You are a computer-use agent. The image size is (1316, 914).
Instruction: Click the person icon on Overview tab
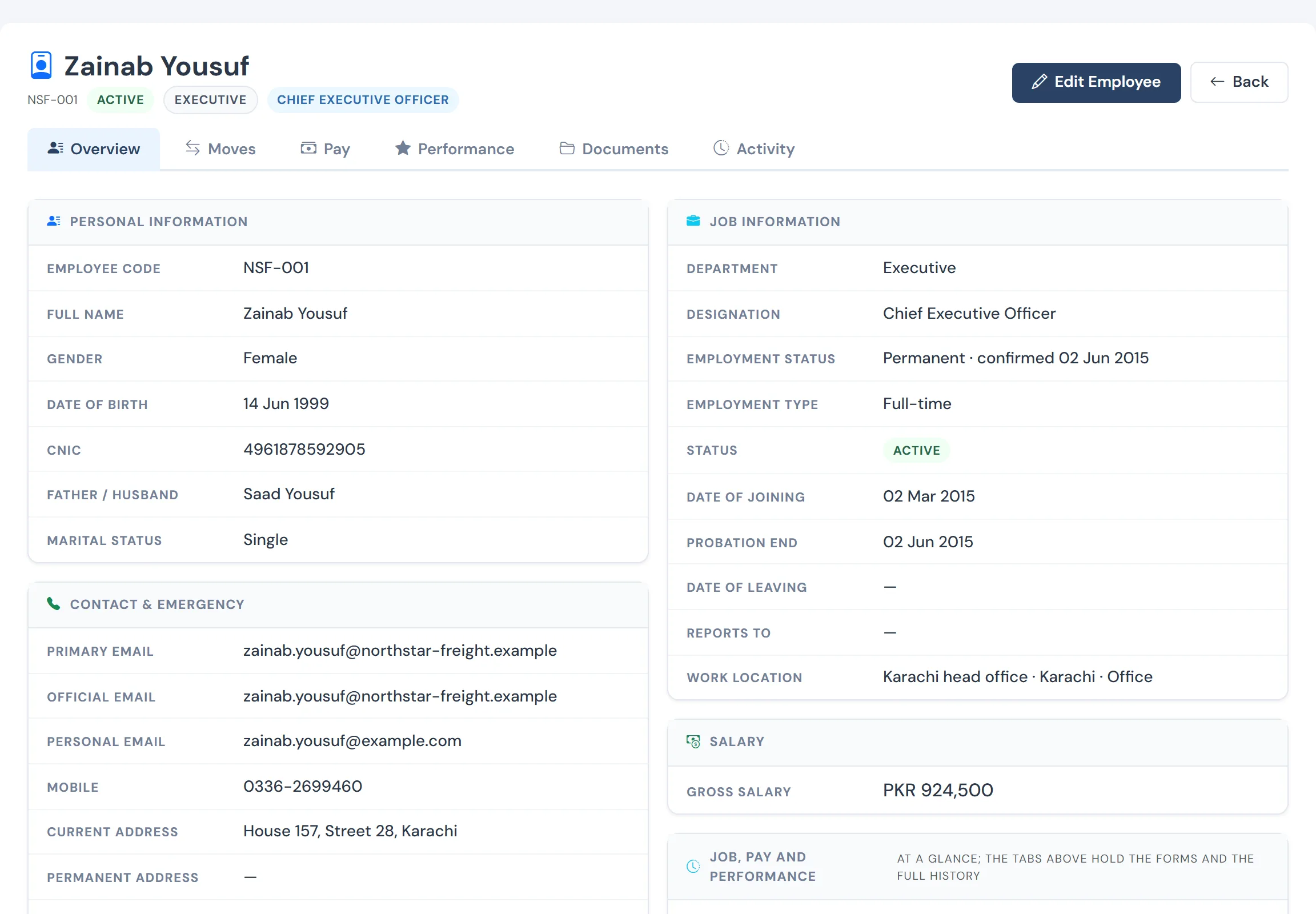(55, 148)
